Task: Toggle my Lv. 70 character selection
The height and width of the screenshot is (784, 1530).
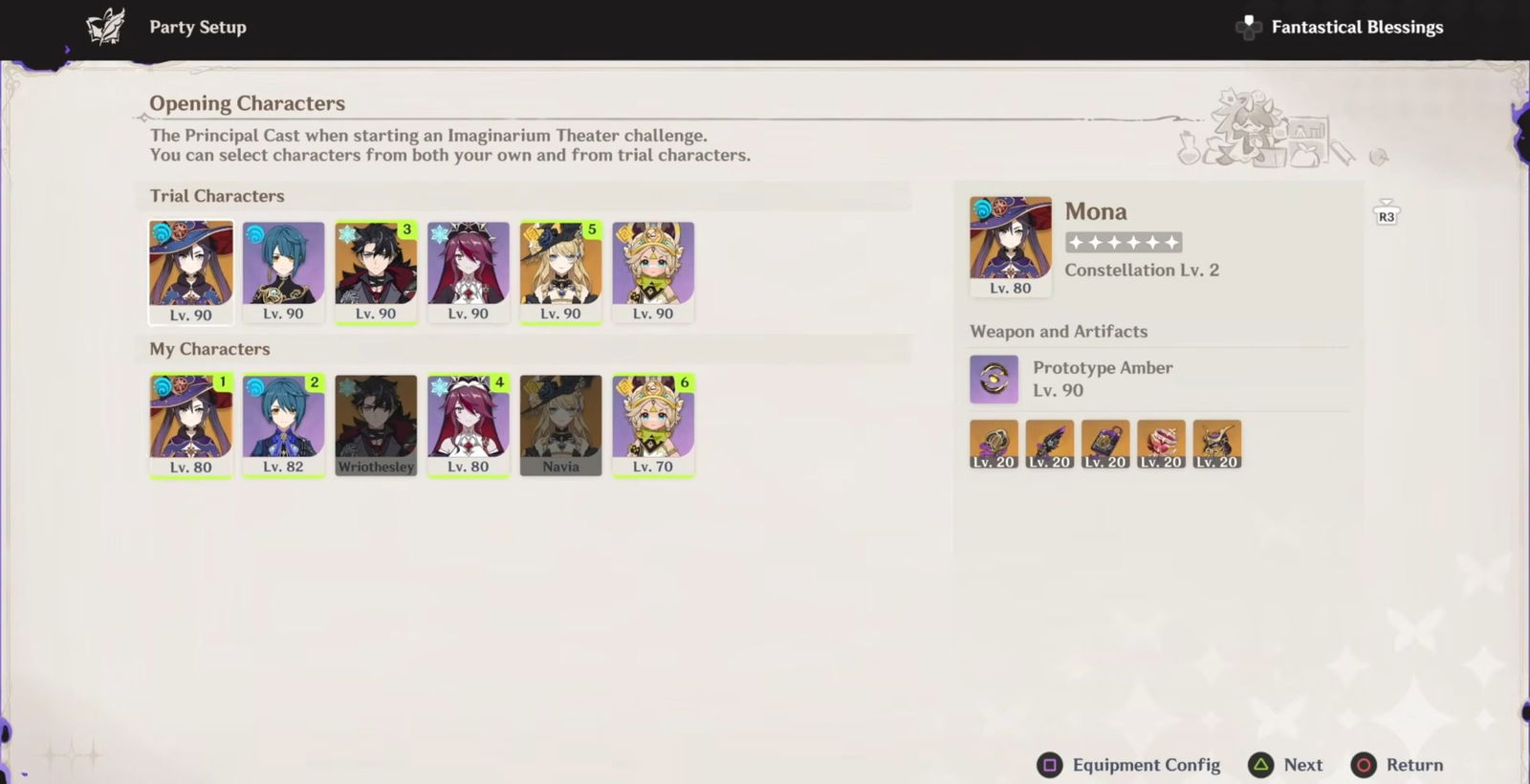Action: (x=653, y=425)
